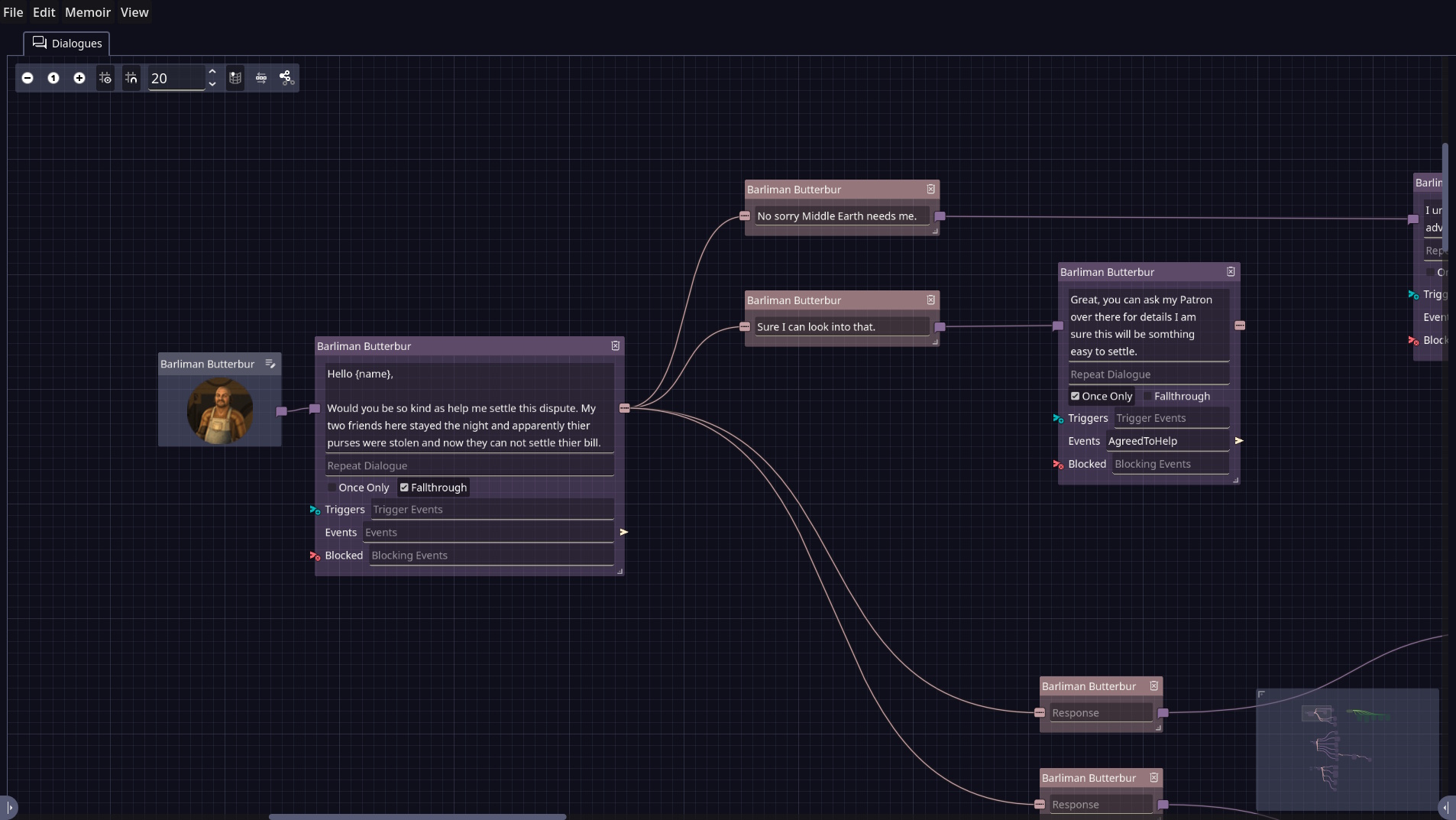Image resolution: width=1456 pixels, height=820 pixels.
Task: Select the Dialogues tab
Action: (x=67, y=44)
